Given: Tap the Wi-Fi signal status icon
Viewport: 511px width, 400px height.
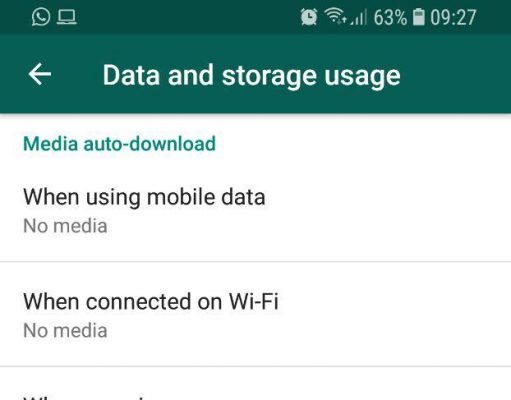Looking at the screenshot, I should (x=335, y=16).
